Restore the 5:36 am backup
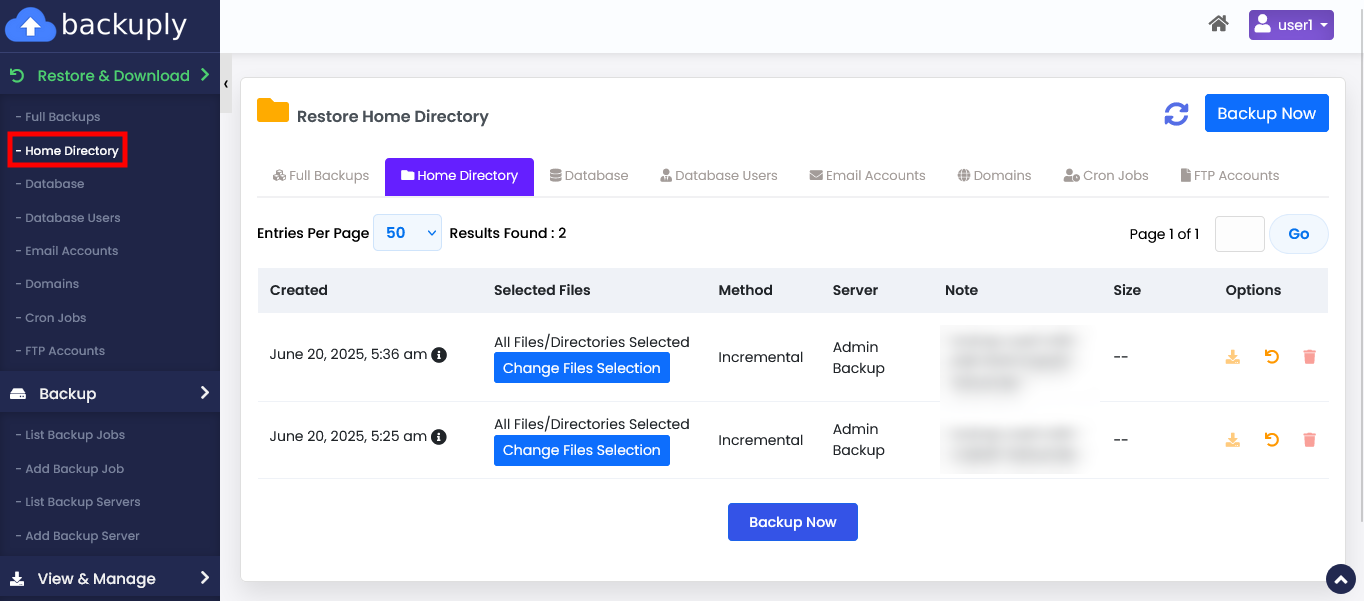 1271,357
